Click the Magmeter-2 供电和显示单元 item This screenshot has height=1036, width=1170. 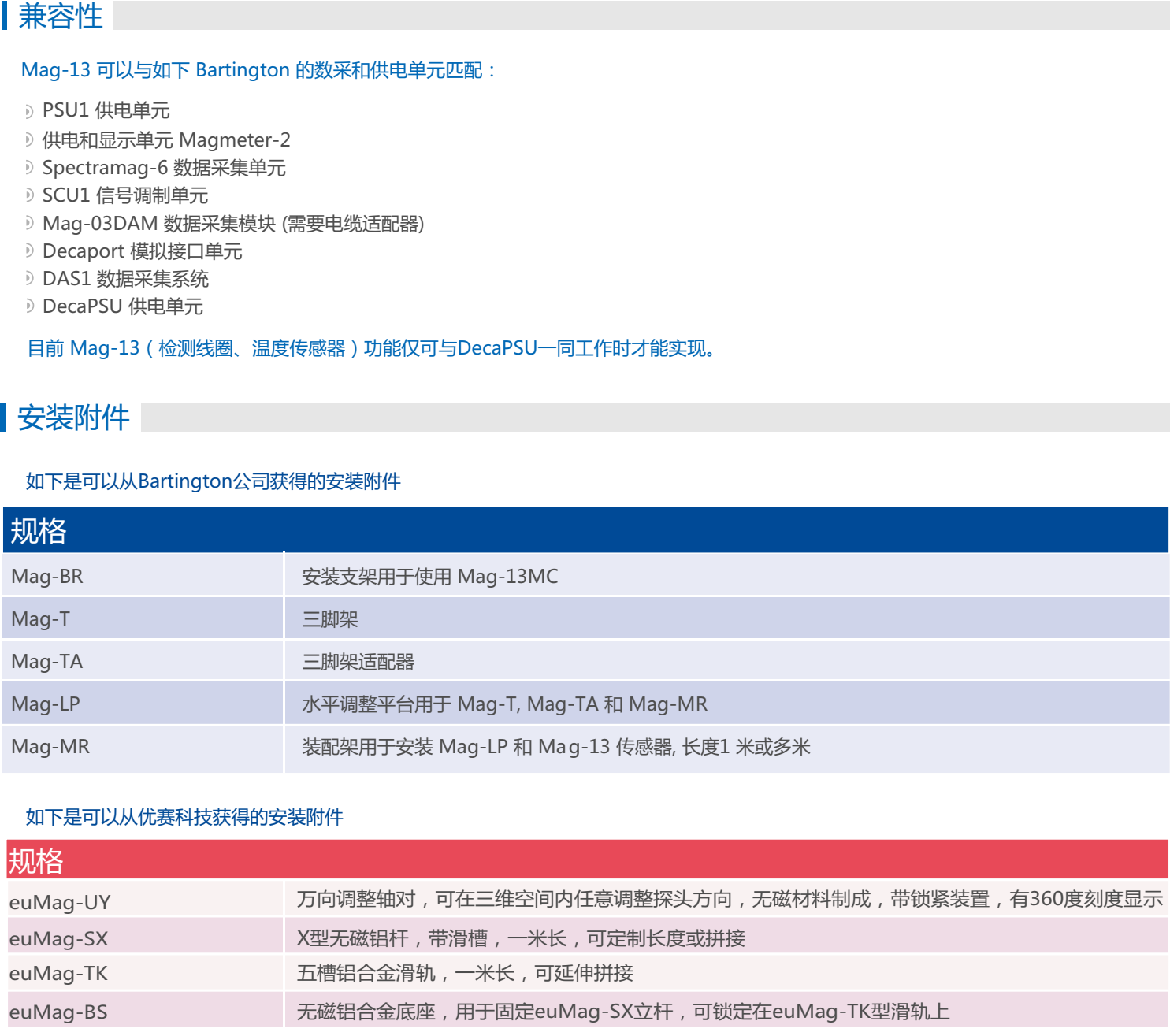(x=166, y=140)
